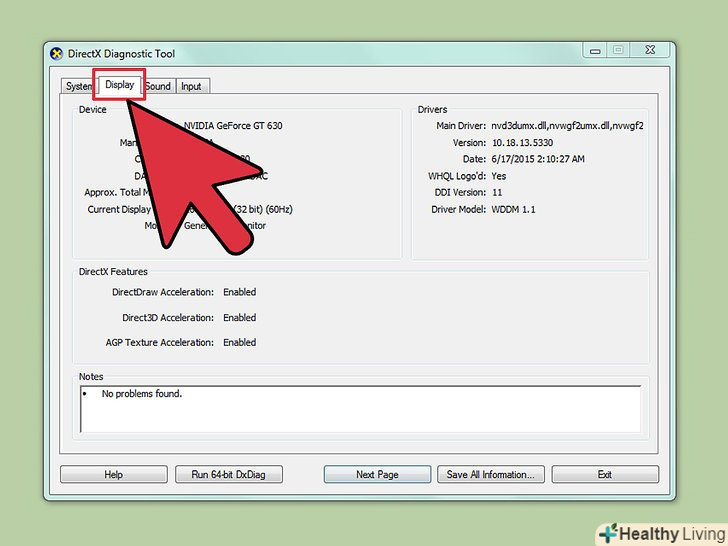Go to Next Page
This screenshot has width=728, height=546.
pos(377,474)
